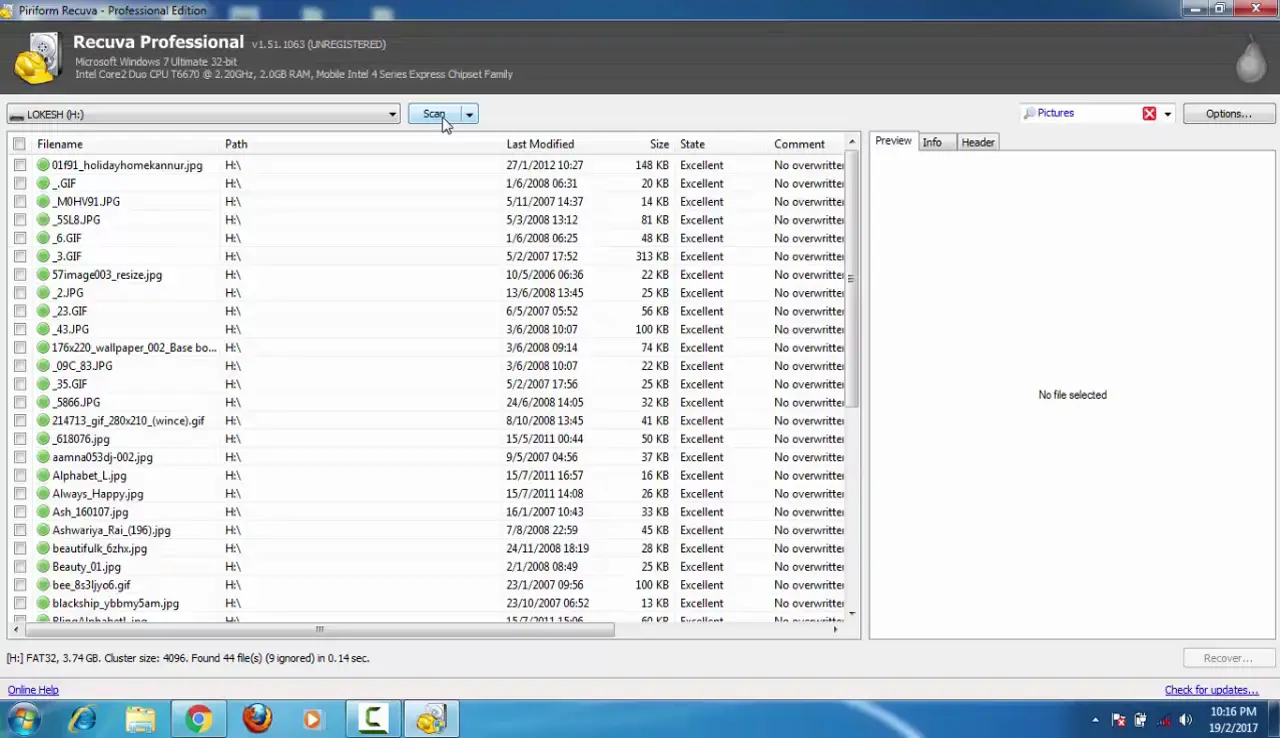Select file aamna053dj-002.jpg
This screenshot has height=738, width=1280.
(102, 457)
